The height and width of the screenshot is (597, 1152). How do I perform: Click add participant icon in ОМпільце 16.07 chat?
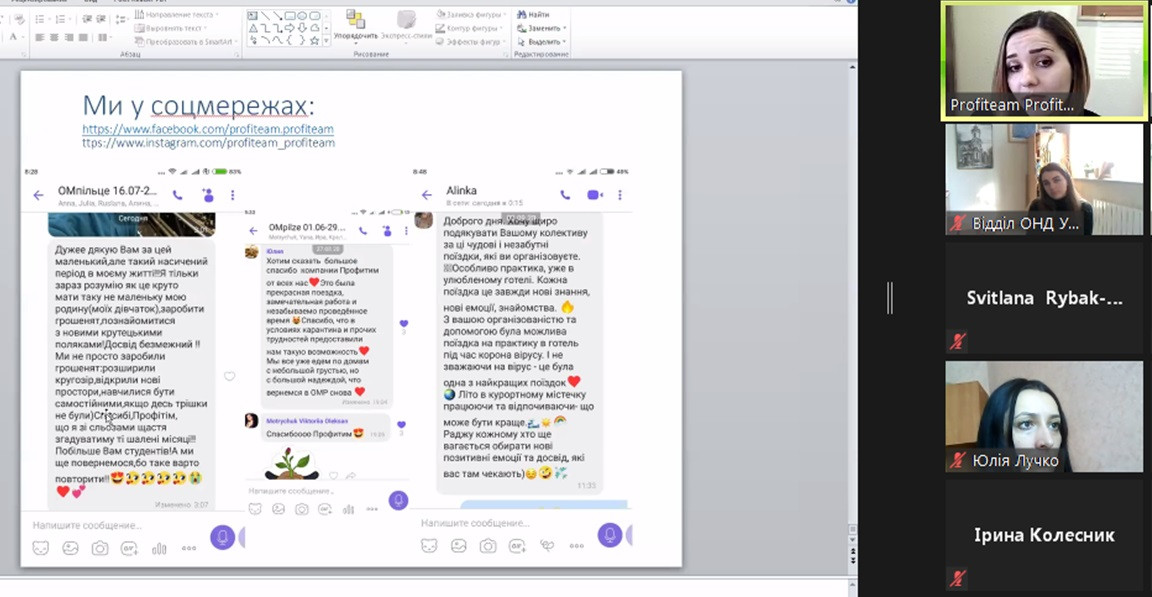[x=208, y=195]
